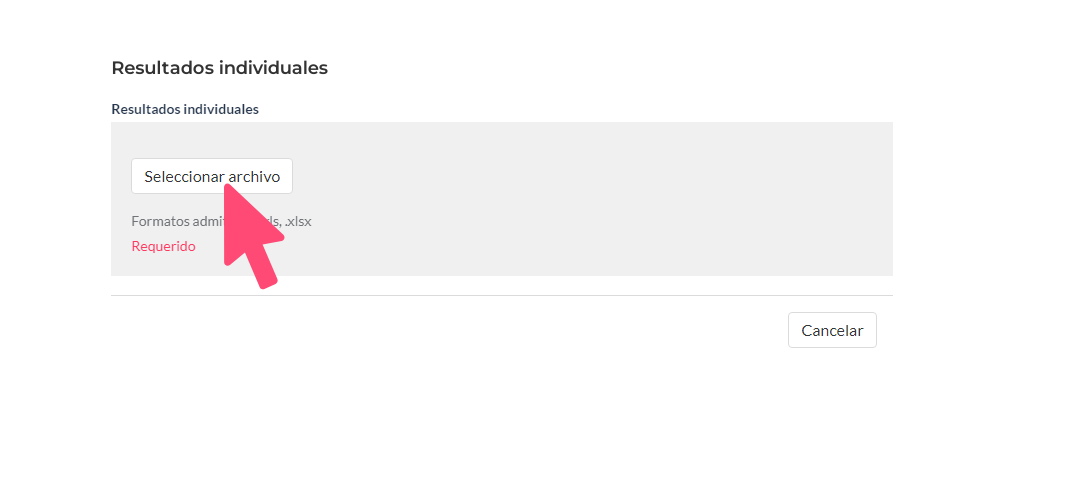Click the Cancelar button
1082x488 pixels.
point(832,330)
